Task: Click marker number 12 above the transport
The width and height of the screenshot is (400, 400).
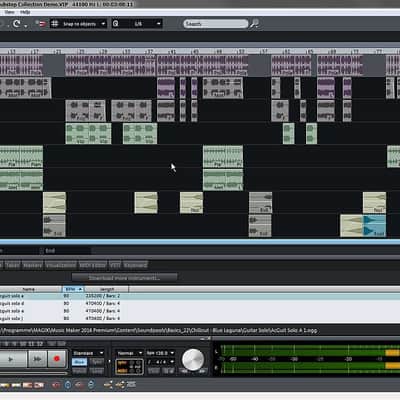Action: pyautogui.click(x=40, y=344)
